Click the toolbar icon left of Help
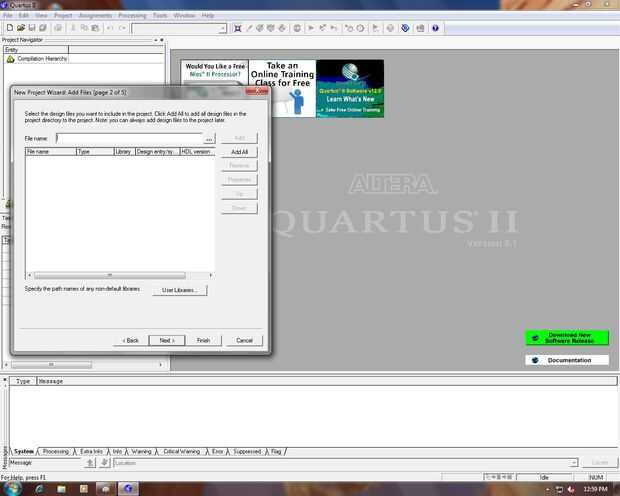The image size is (620, 496). [420, 28]
